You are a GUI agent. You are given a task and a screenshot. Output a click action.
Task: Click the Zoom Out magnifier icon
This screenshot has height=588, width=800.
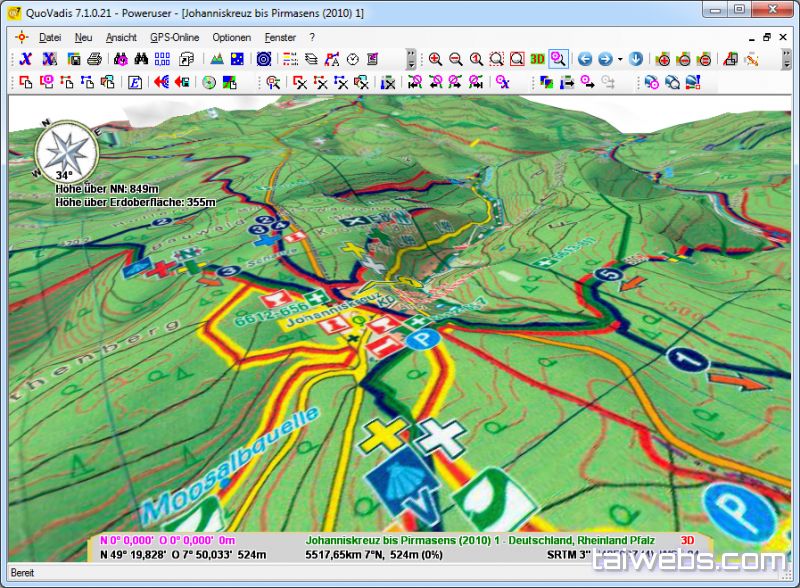456,59
